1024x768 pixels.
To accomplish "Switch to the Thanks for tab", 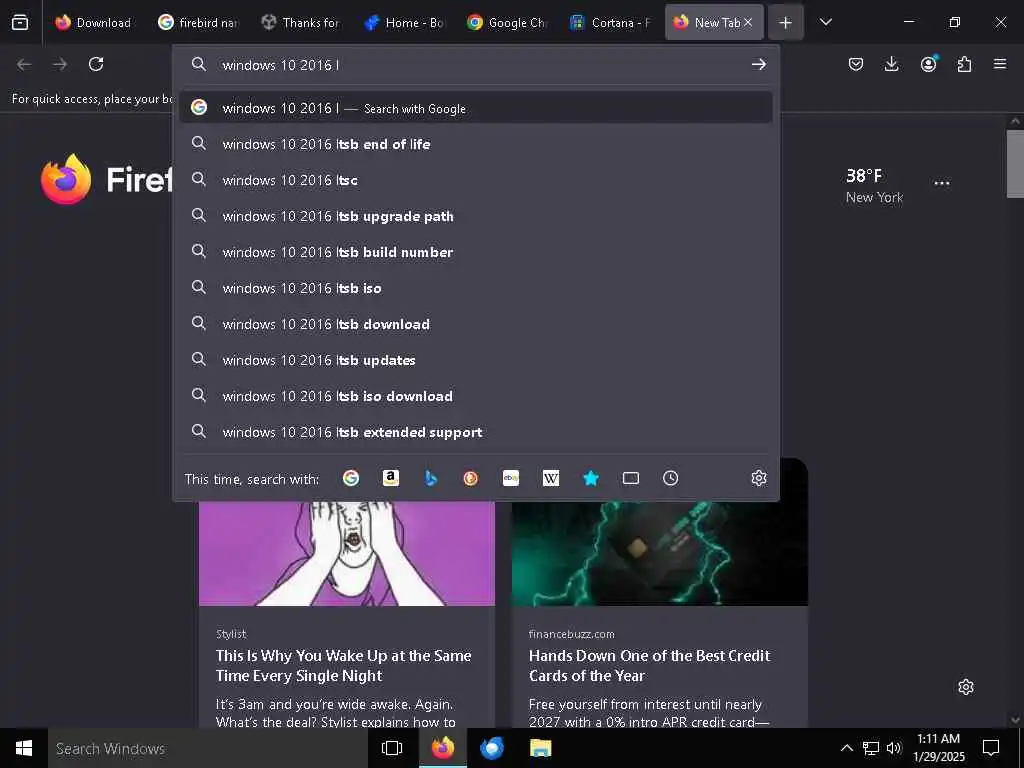I will click(x=301, y=23).
